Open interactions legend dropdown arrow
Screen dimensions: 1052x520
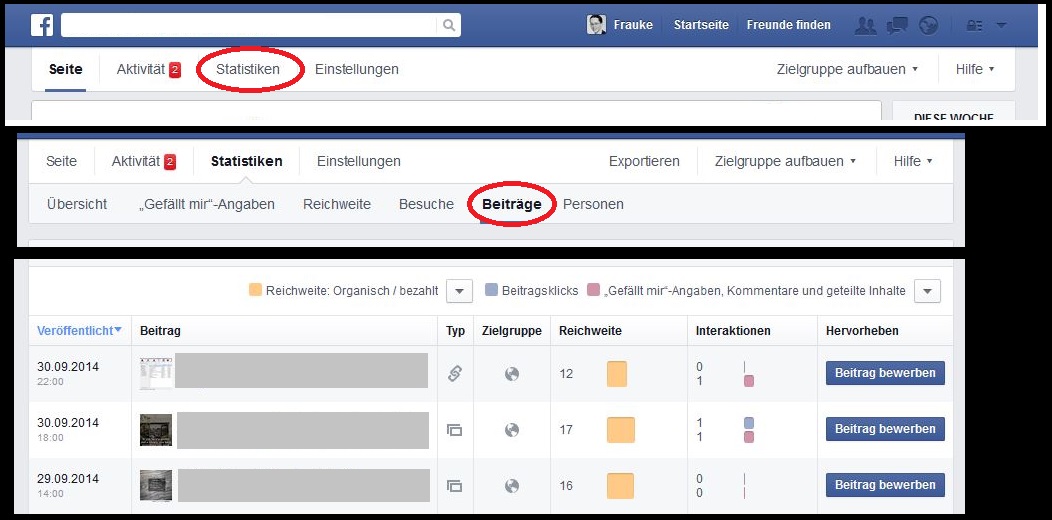point(927,291)
